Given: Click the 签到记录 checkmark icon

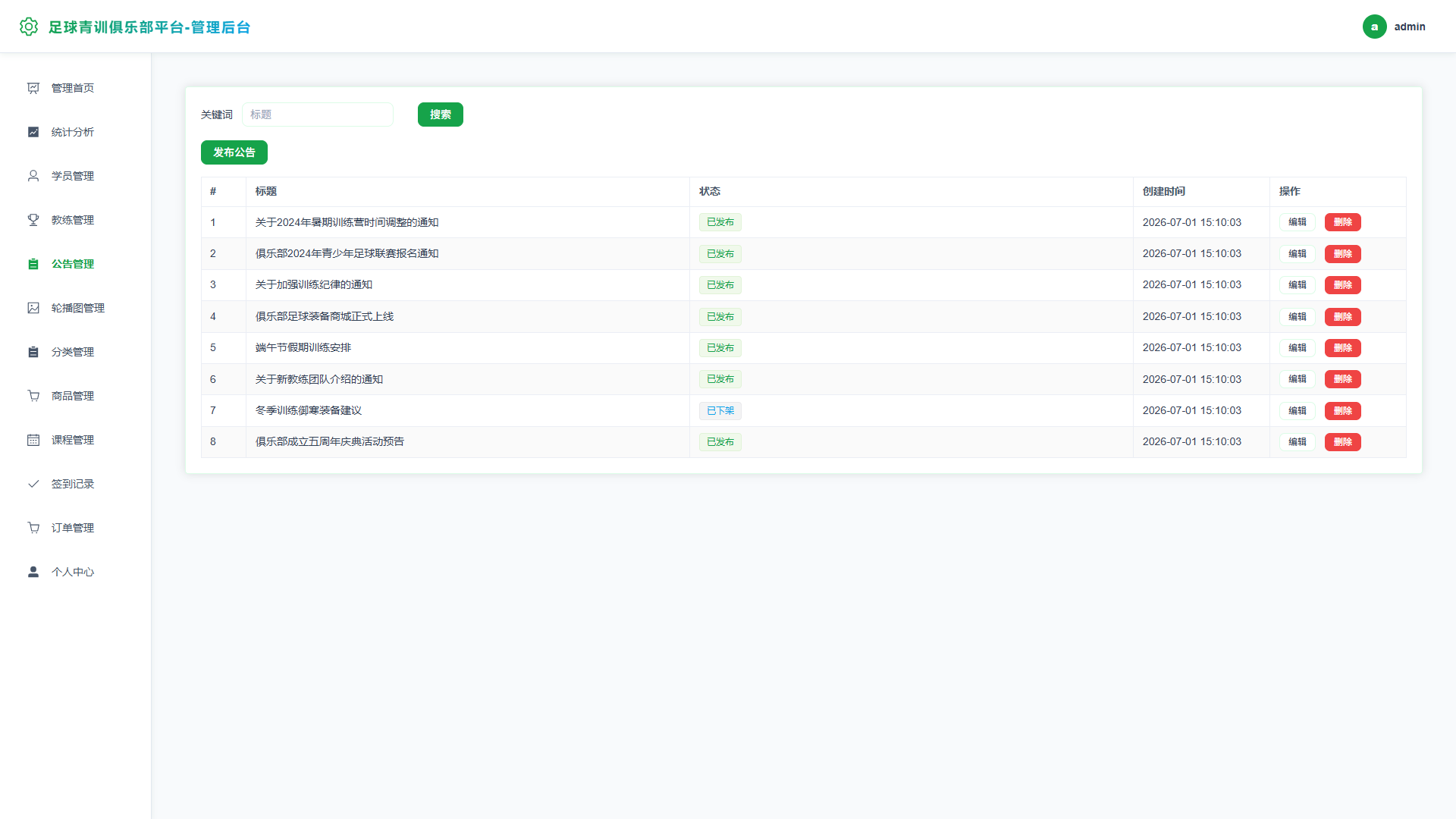Looking at the screenshot, I should pos(33,484).
